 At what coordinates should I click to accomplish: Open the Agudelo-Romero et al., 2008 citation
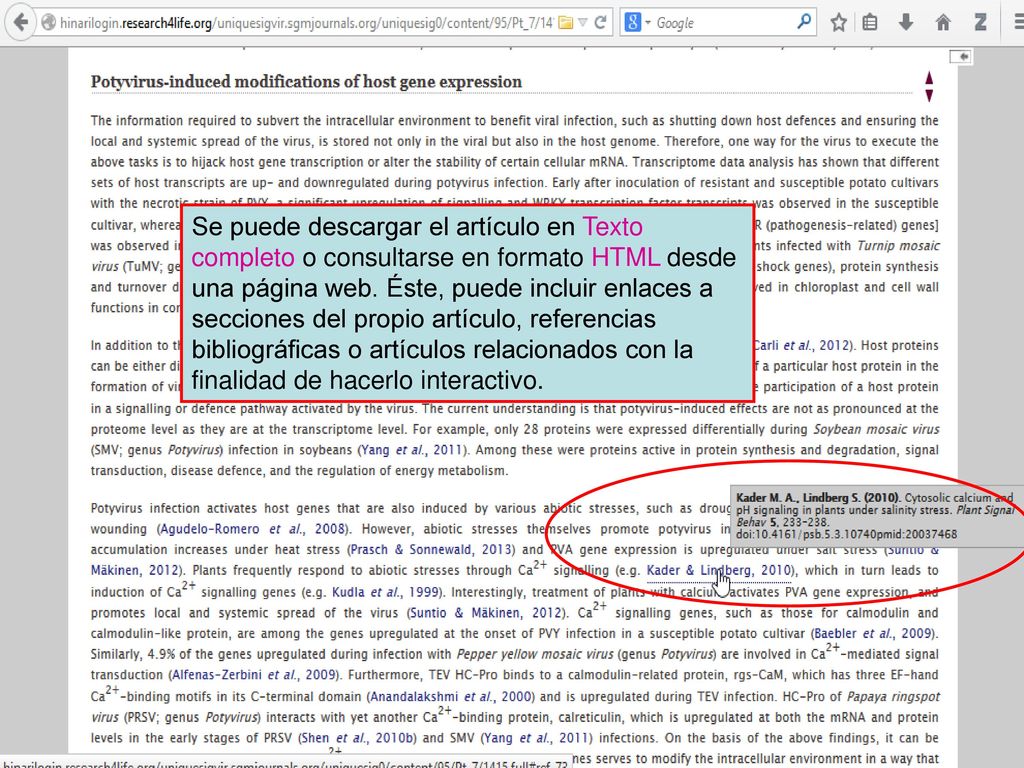coord(251,529)
